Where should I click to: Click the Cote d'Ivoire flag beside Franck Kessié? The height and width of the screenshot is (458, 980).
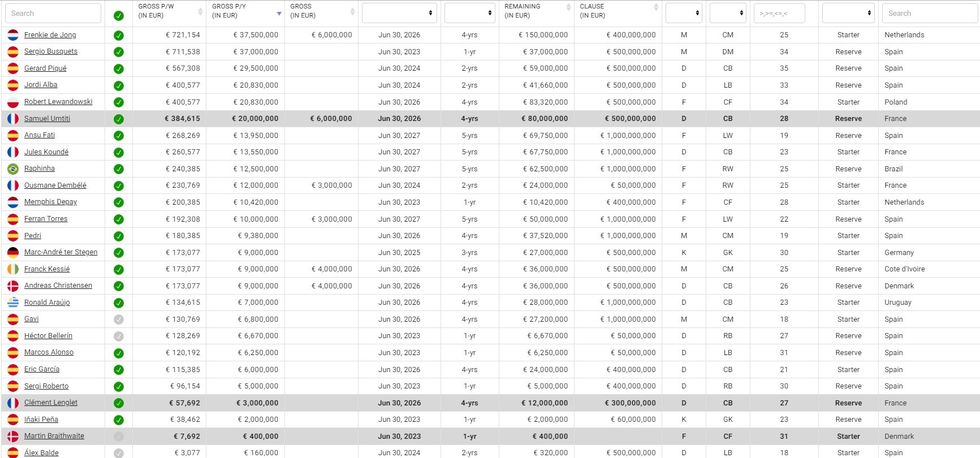click(x=13, y=269)
